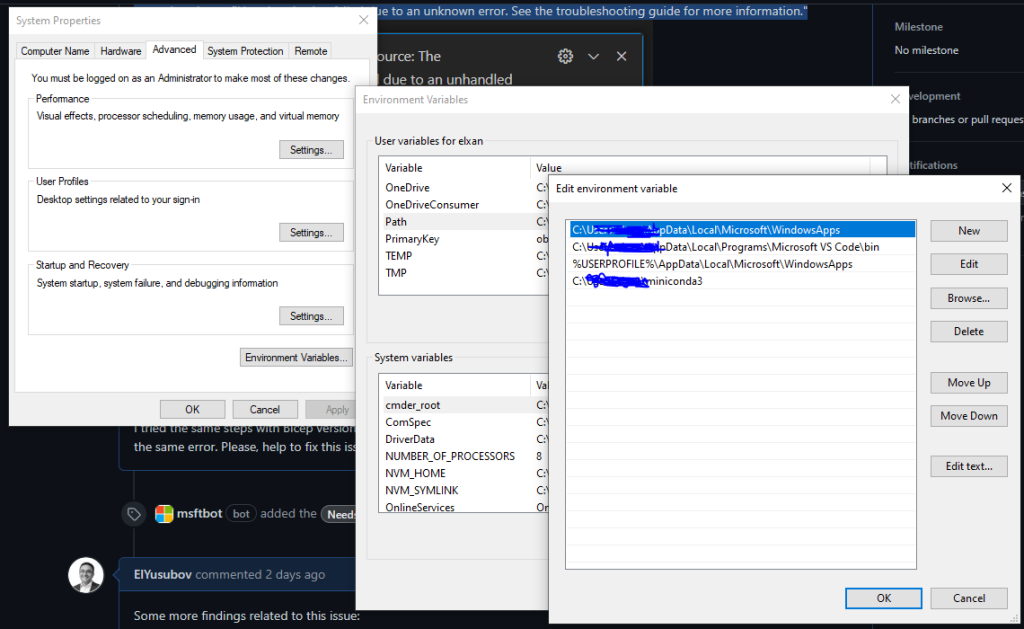Collapse notification using the chevron arrow
Screen dimensions: 1024x629
(x=593, y=57)
